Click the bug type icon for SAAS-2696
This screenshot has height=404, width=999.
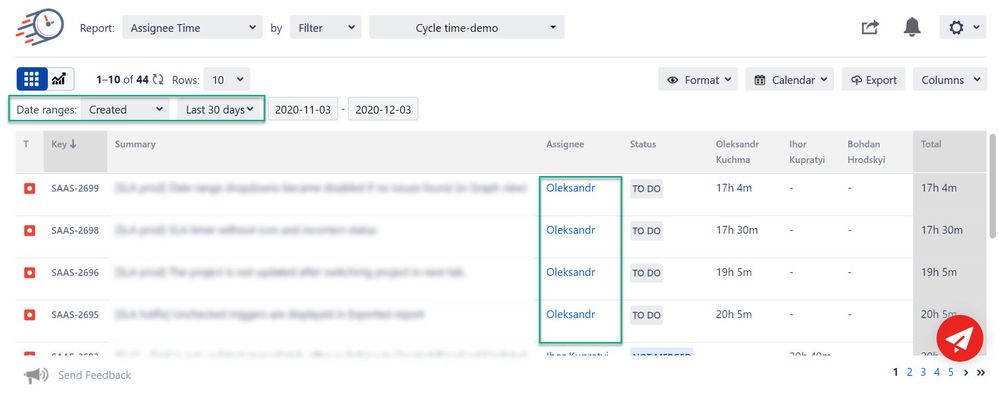click(29, 273)
